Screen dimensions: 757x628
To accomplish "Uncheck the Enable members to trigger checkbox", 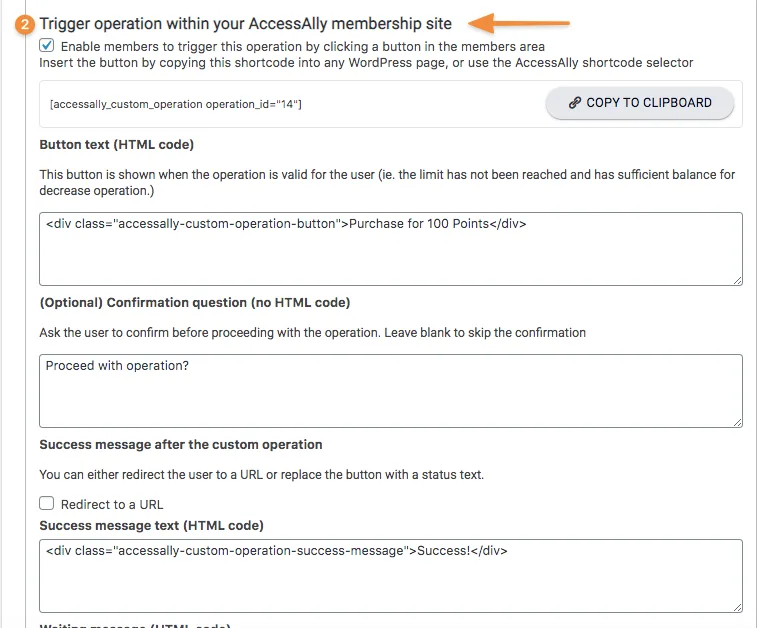I will point(47,46).
